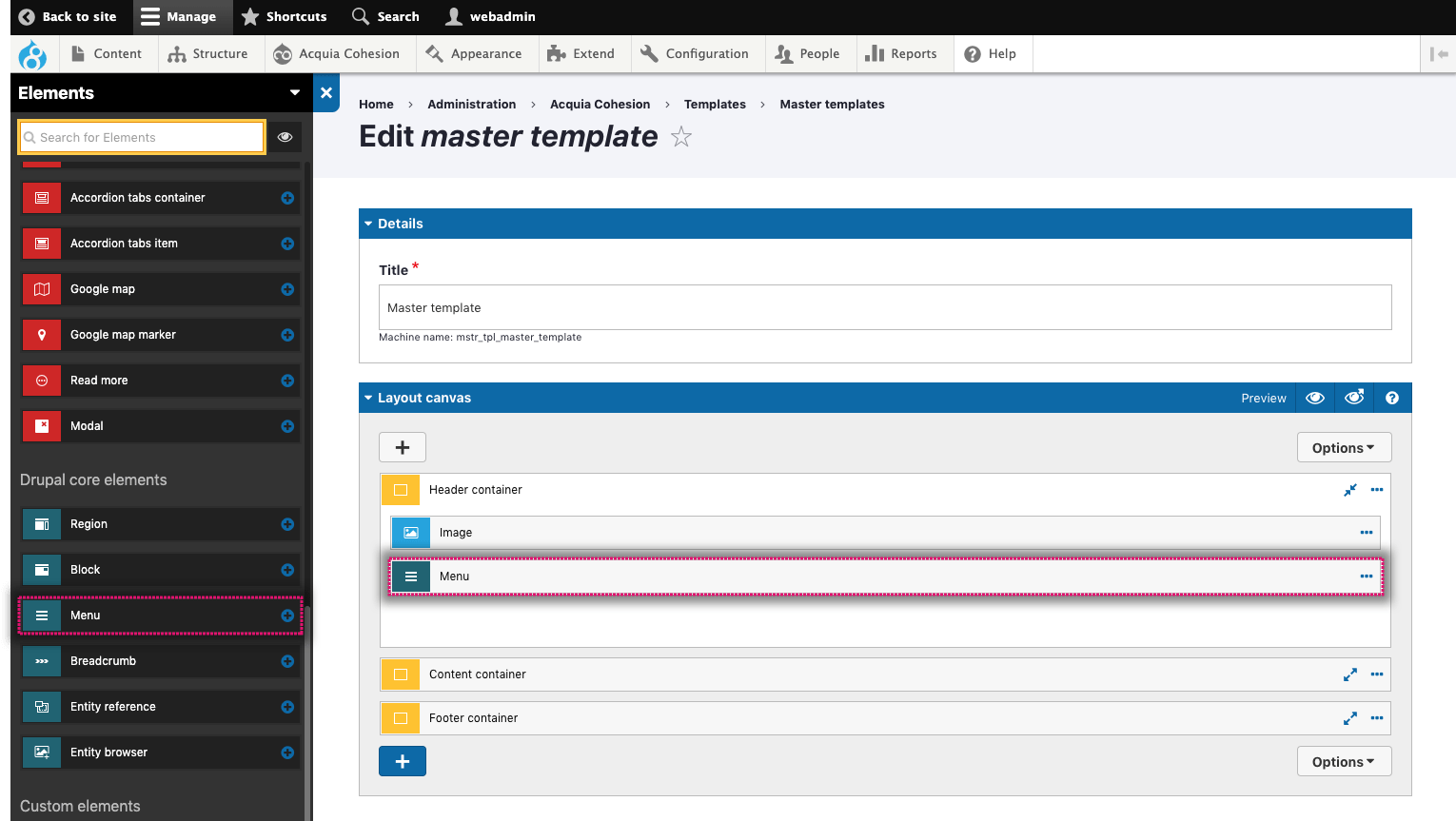Click the Title input field
Image resolution: width=1456 pixels, height=821 pixels.
tap(885, 307)
